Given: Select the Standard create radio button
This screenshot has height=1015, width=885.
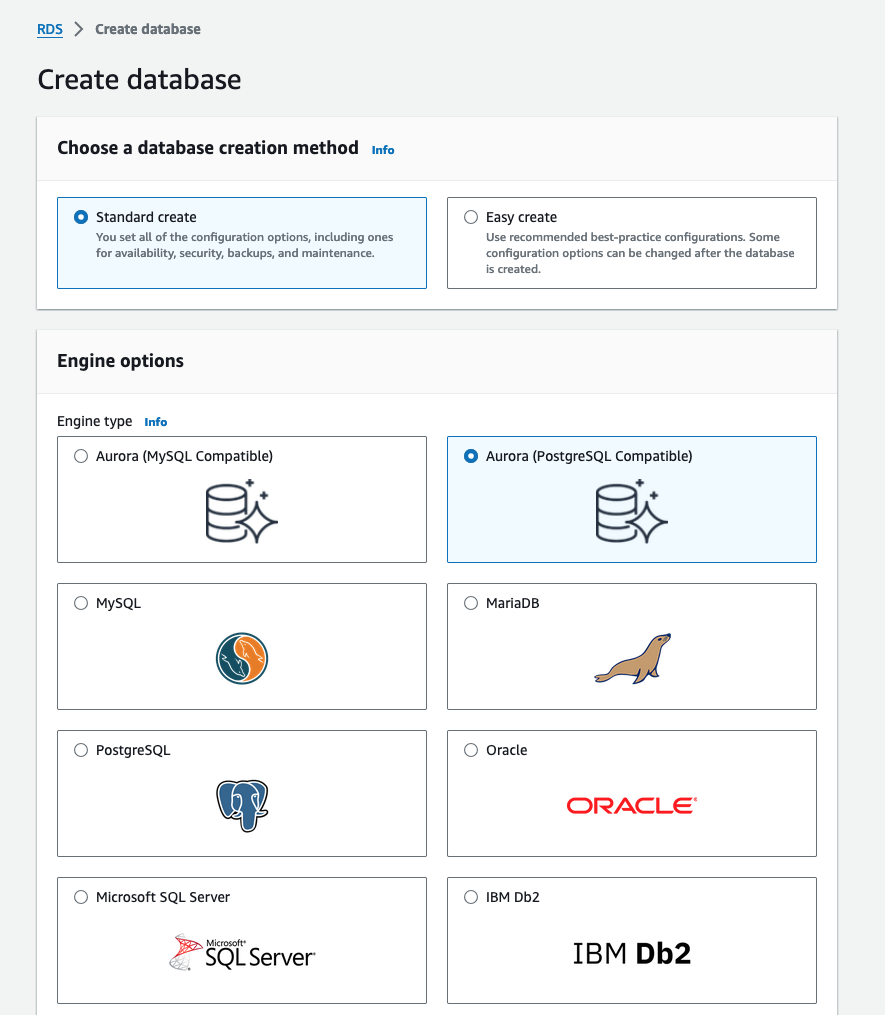Looking at the screenshot, I should point(81,217).
